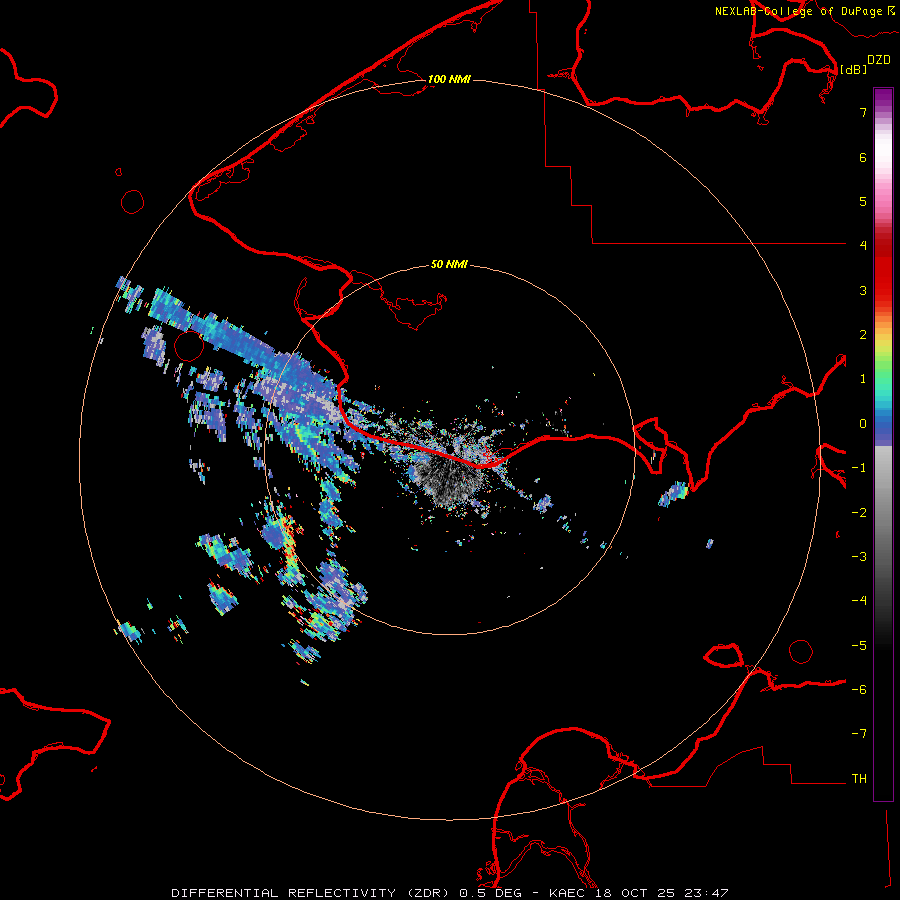This screenshot has height=900, width=900.
Task: Click the 1 dB tick label on the scale
Action: click(x=863, y=379)
